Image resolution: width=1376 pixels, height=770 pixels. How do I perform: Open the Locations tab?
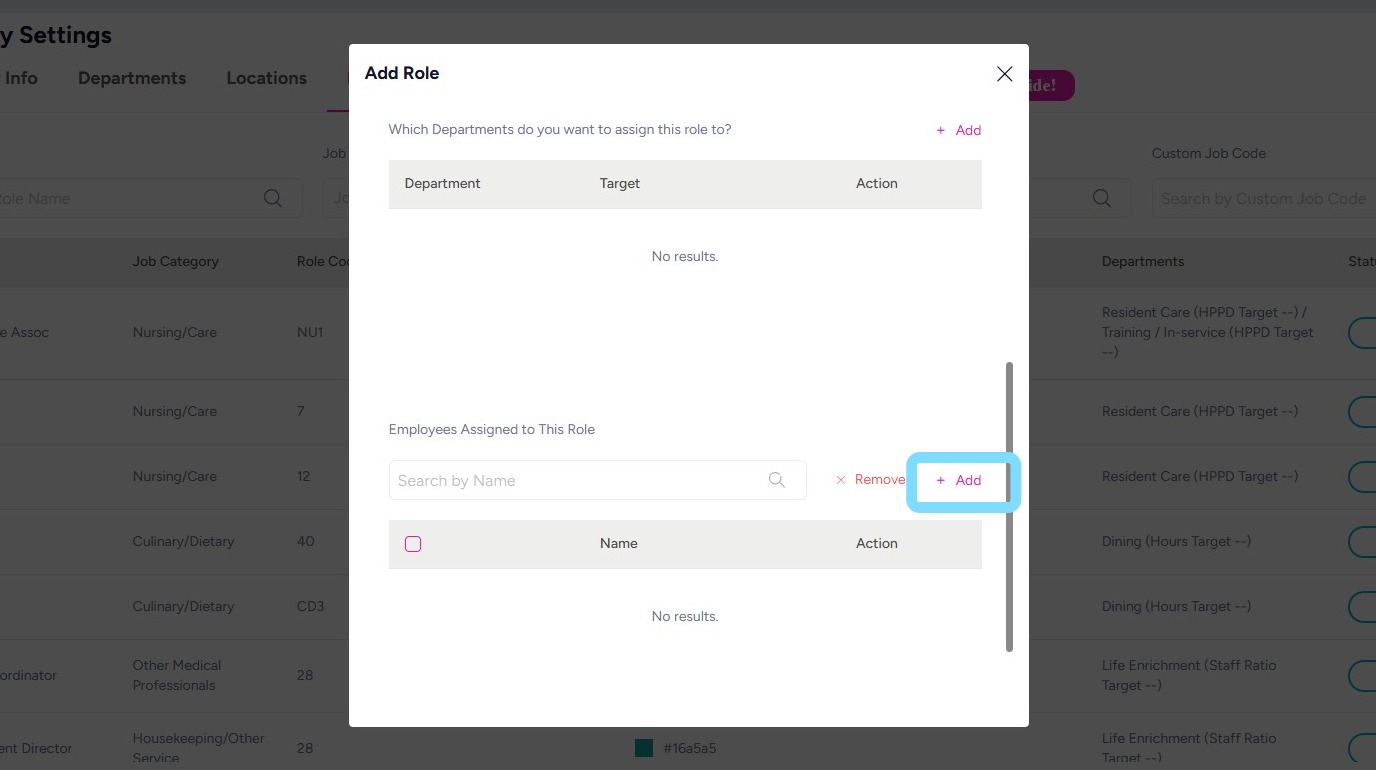click(x=266, y=78)
